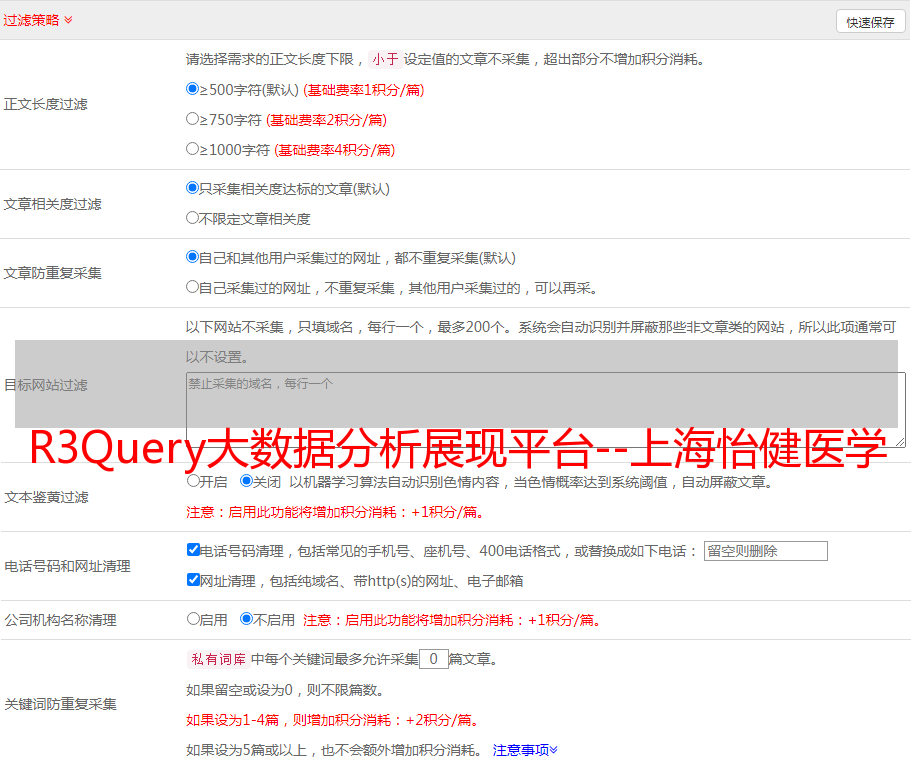Click the 文本鉴黄过滤 row label
Image resolution: width=912 pixels, height=768 pixels.
pyautogui.click(x=47, y=497)
